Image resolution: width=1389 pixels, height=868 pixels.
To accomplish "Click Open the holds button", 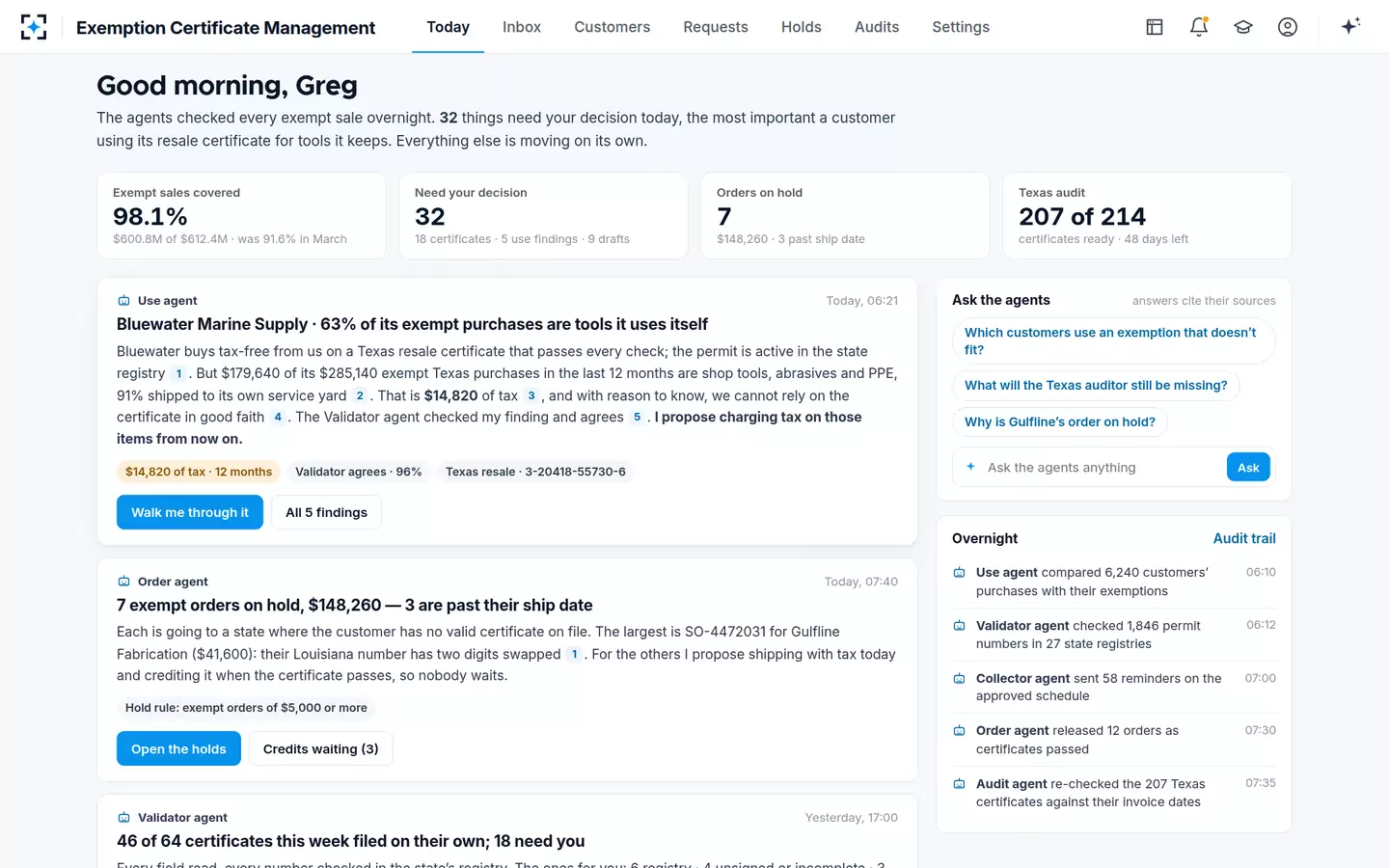I will coord(178,748).
